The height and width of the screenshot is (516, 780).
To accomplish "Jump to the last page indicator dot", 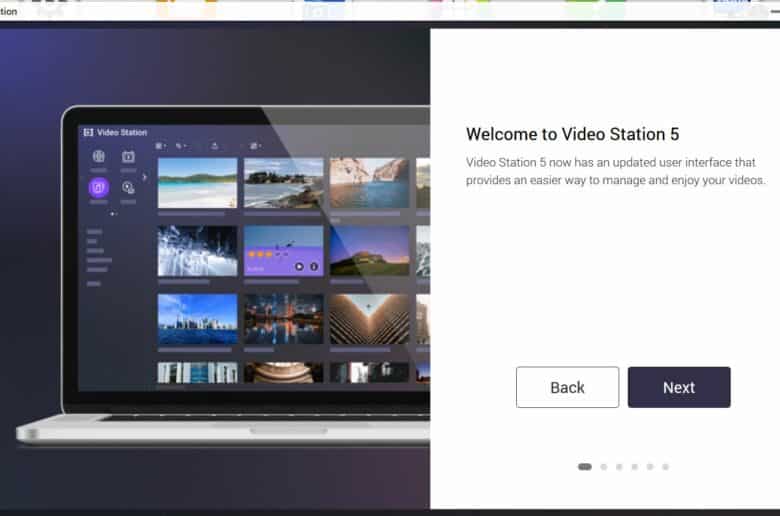I will point(666,467).
